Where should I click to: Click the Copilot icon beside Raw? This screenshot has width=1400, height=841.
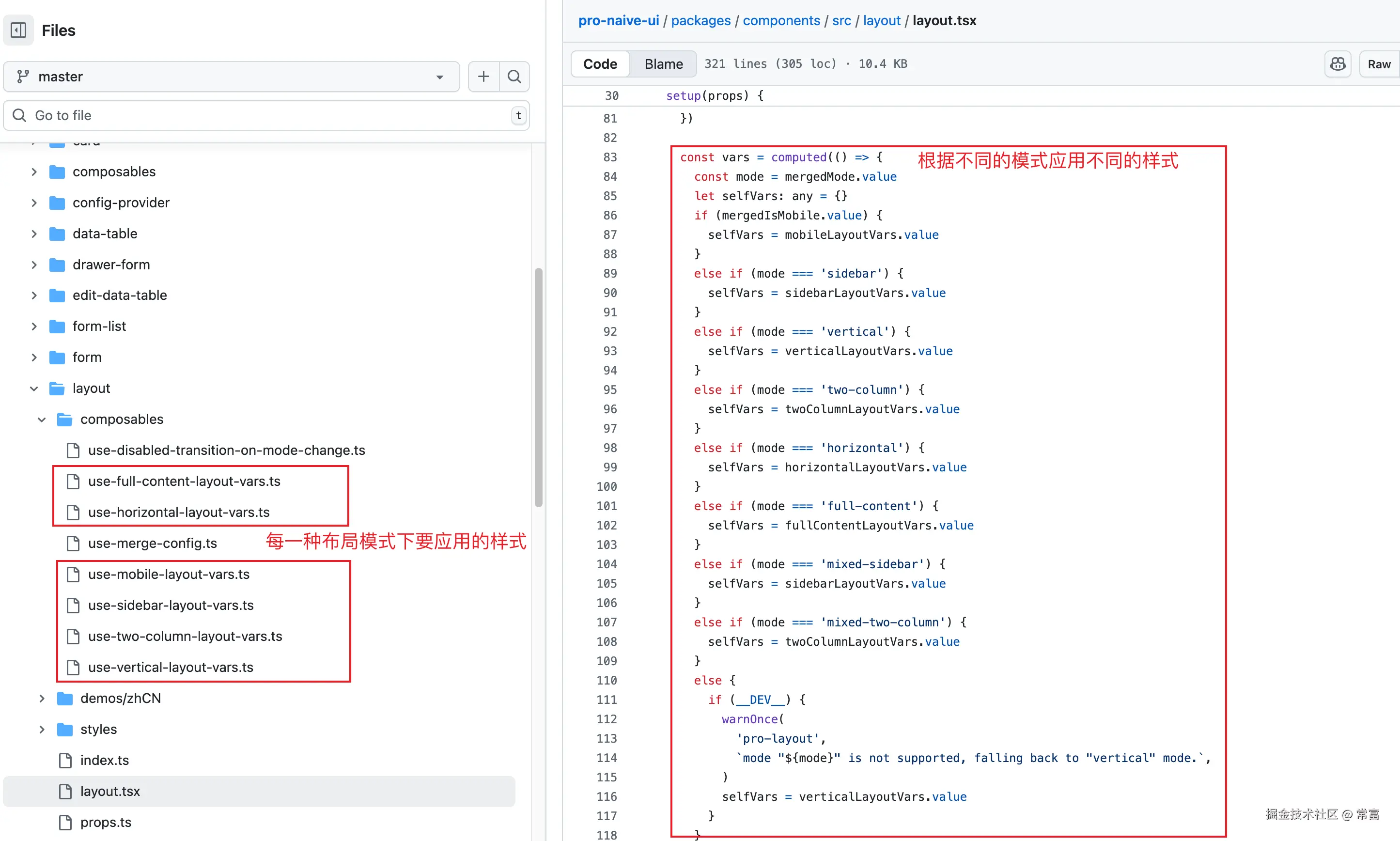1337,64
